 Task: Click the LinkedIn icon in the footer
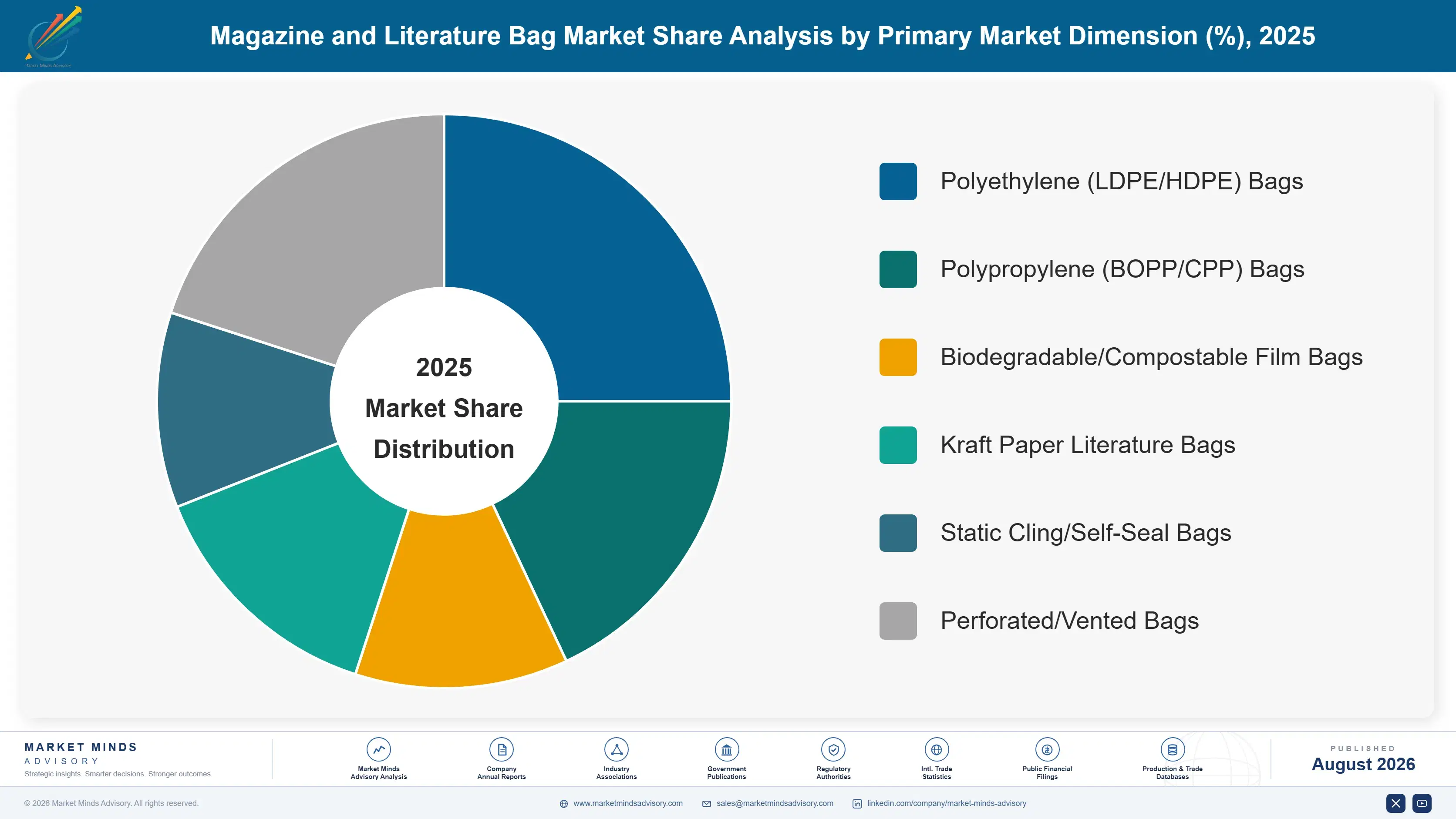[857, 804]
